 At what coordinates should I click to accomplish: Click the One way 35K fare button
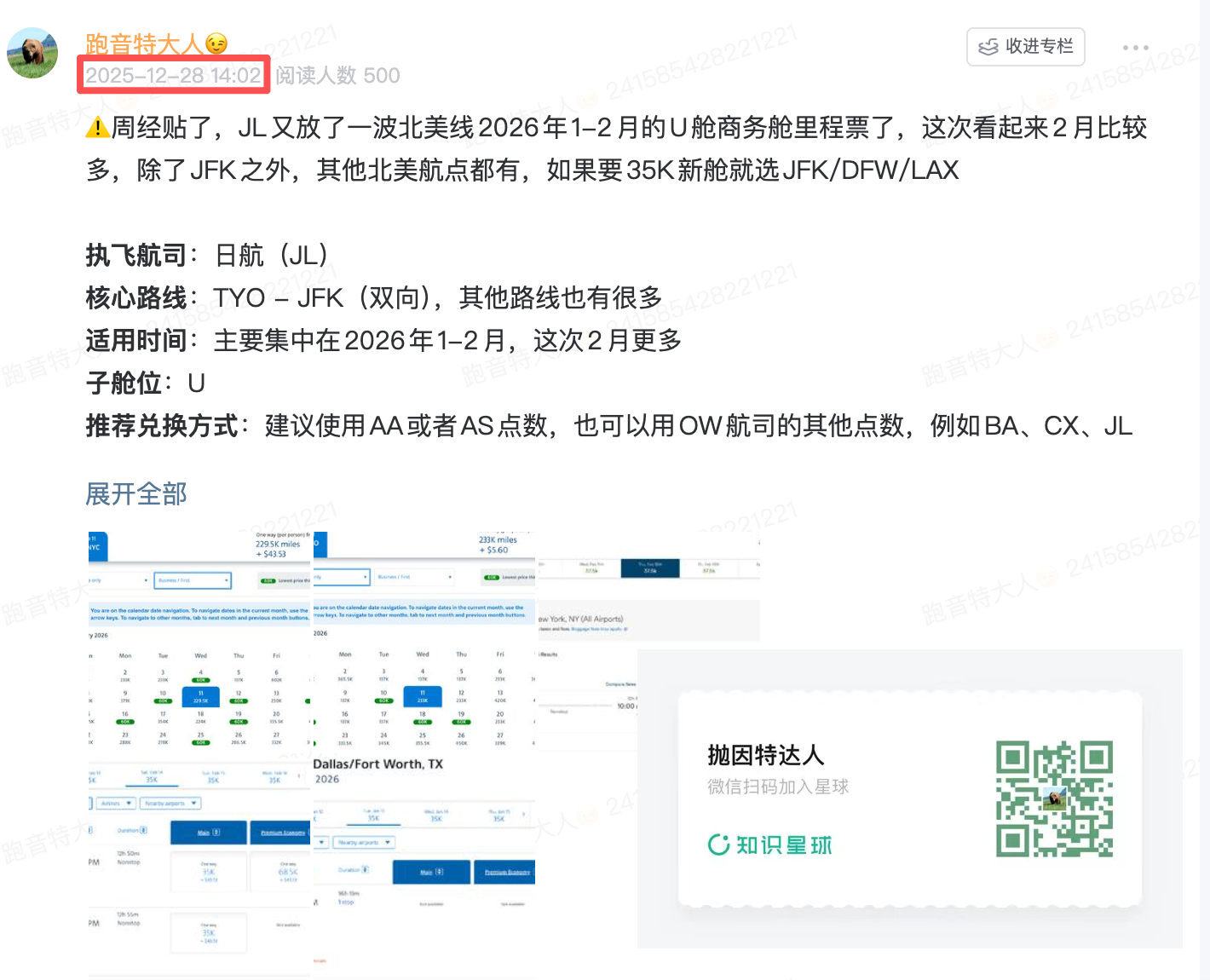point(208,871)
